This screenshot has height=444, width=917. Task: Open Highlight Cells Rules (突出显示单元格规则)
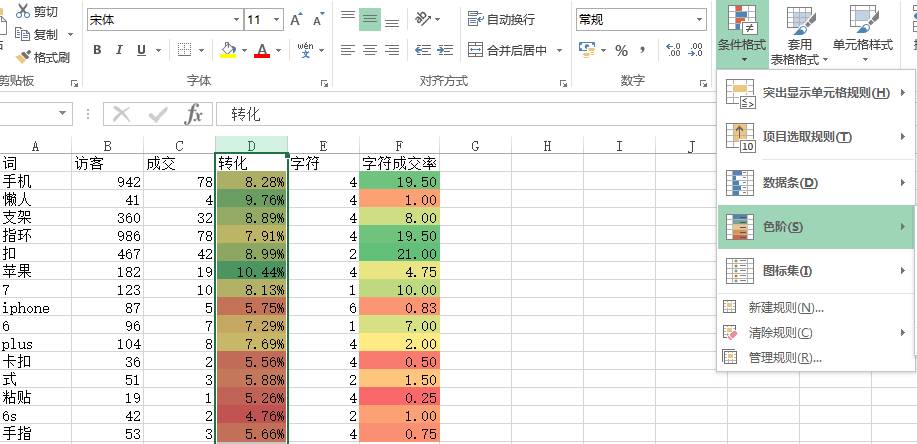click(x=815, y=93)
